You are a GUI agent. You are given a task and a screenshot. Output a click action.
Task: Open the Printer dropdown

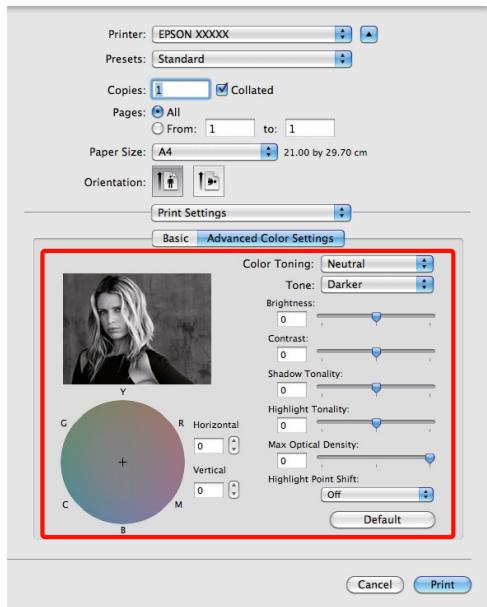[x=252, y=34]
